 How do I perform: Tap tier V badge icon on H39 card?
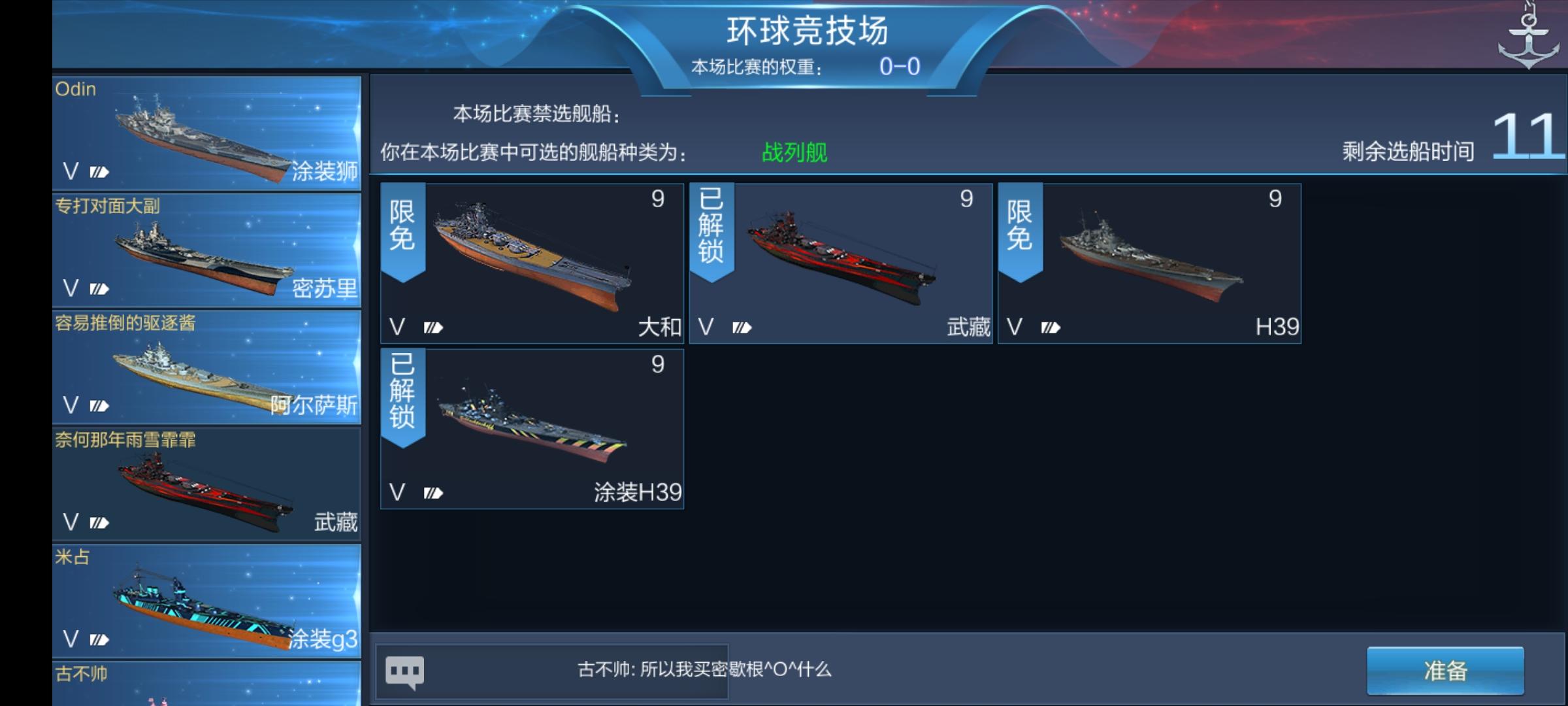[x=1051, y=327]
